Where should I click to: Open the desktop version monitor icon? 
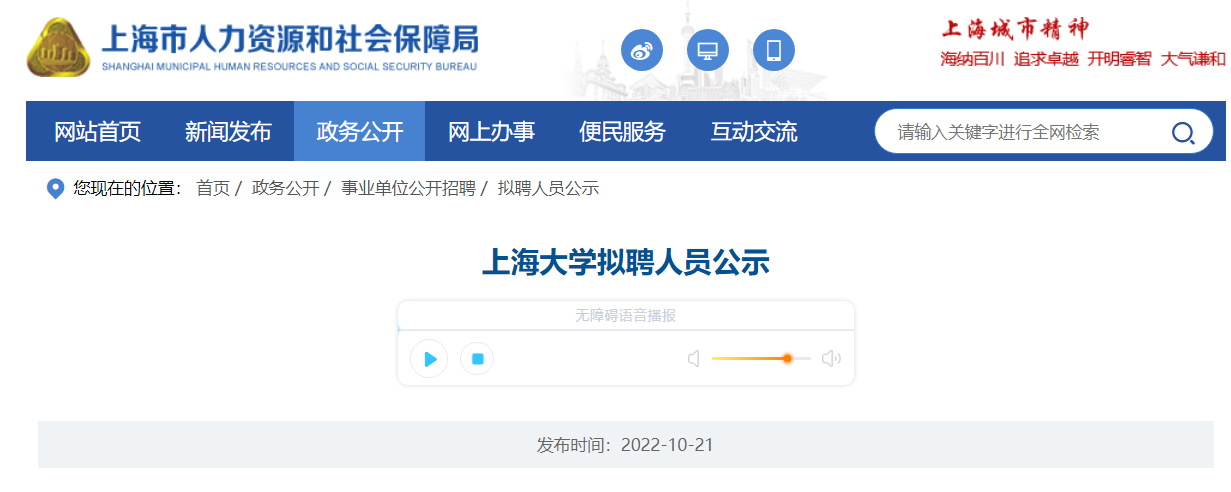click(x=708, y=50)
